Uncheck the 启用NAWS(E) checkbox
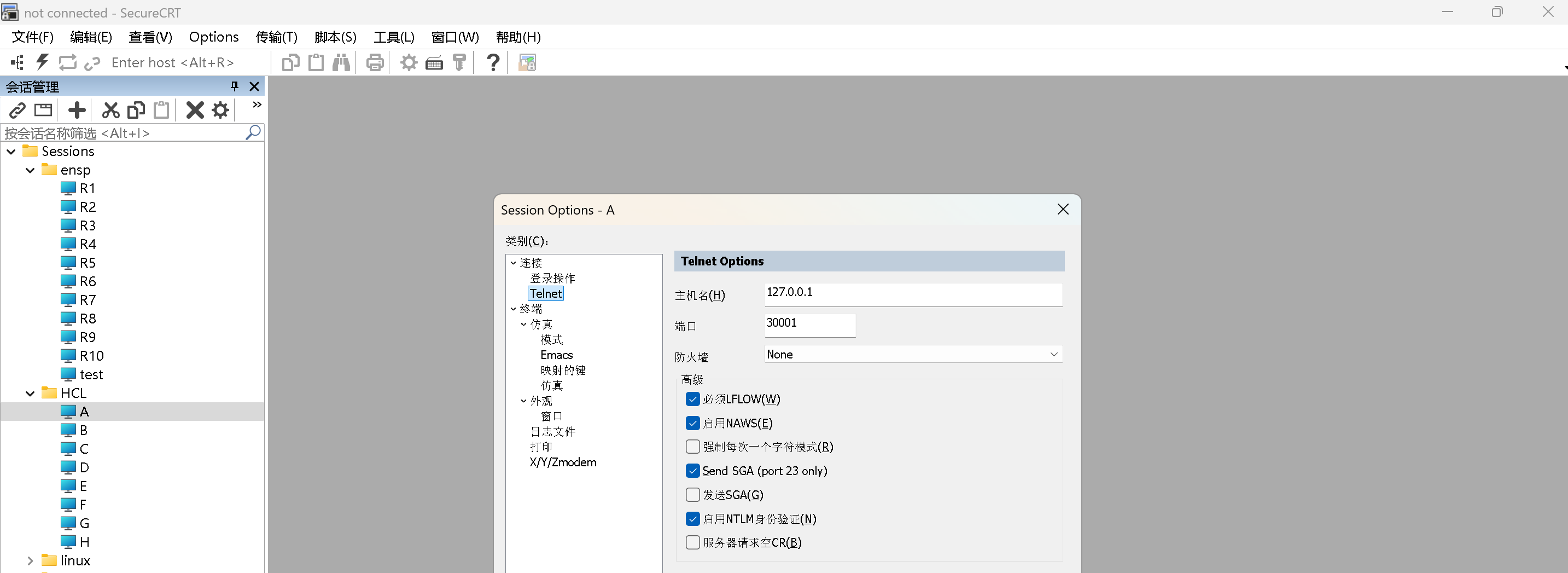Image resolution: width=1568 pixels, height=573 pixels. click(693, 422)
